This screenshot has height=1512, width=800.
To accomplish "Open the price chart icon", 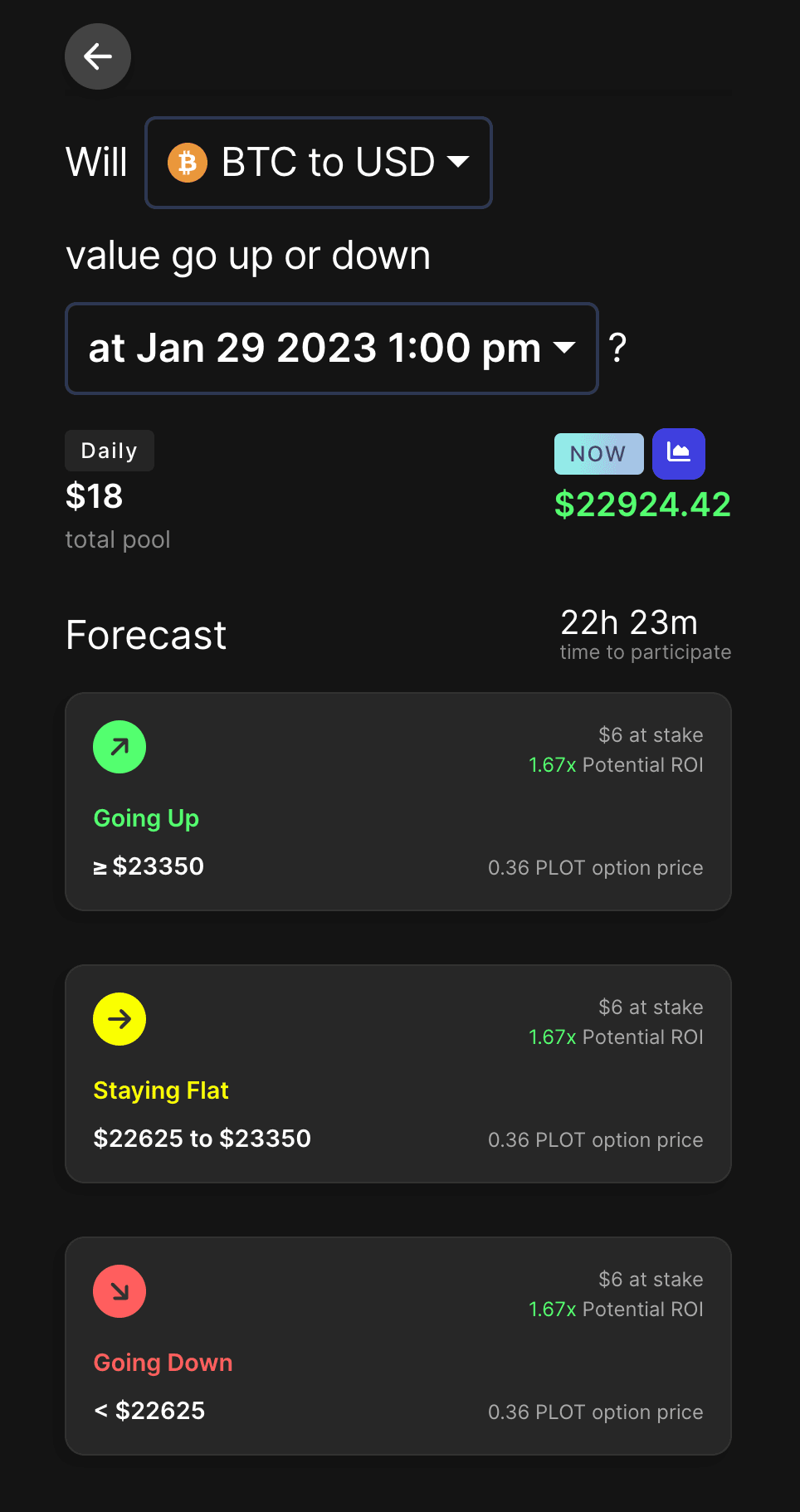I will (678, 453).
